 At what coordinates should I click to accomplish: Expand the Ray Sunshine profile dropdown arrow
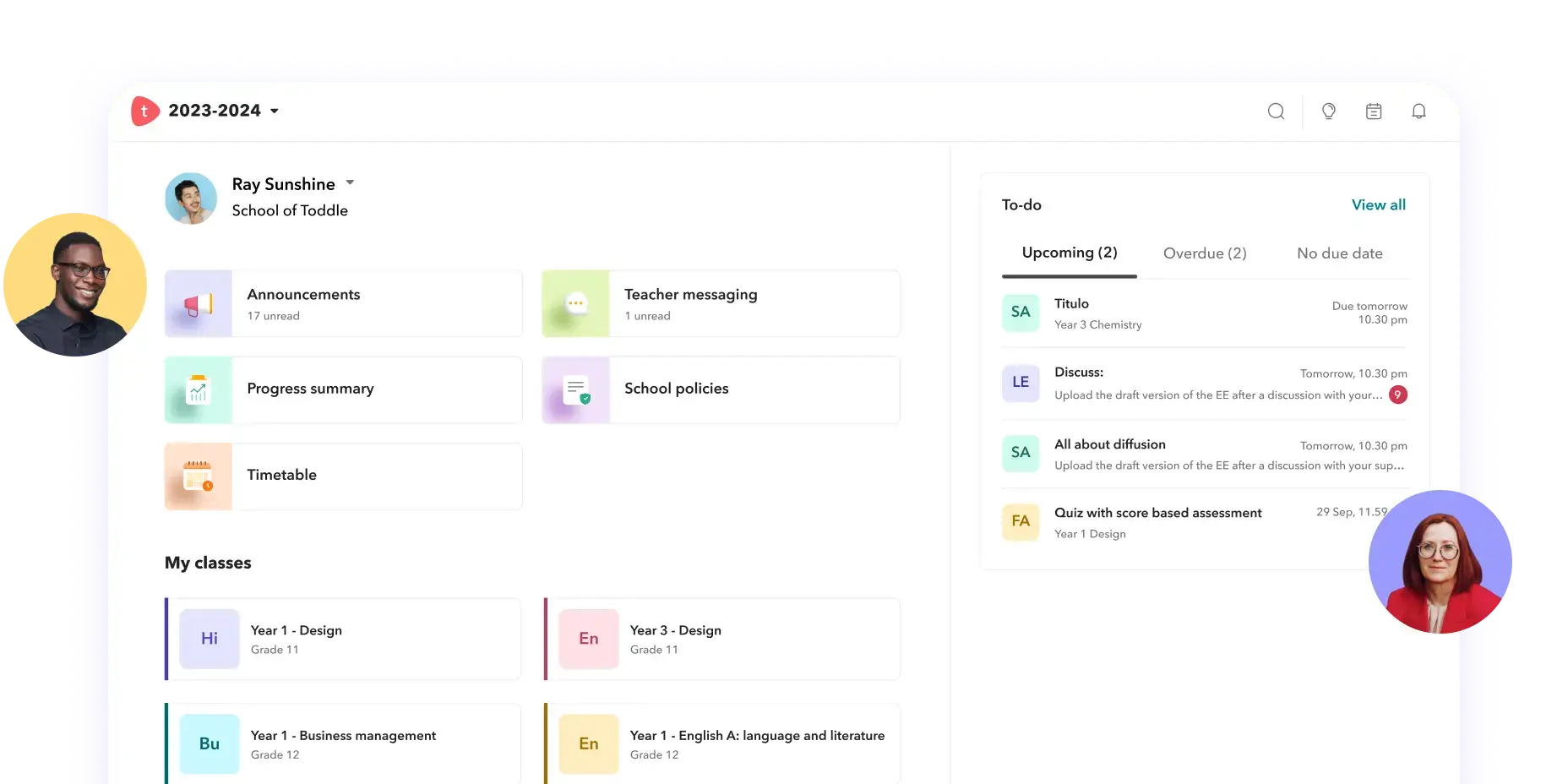(350, 182)
